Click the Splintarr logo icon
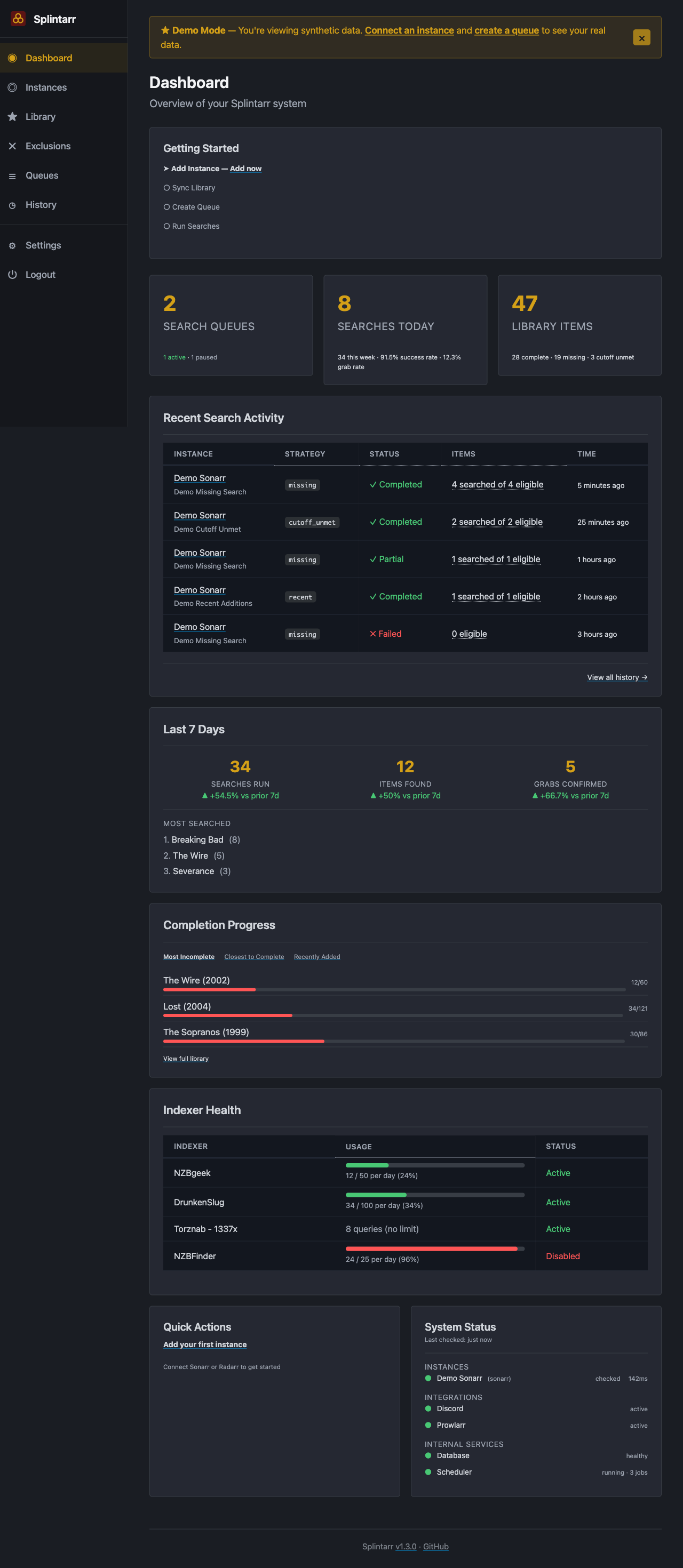 18,19
